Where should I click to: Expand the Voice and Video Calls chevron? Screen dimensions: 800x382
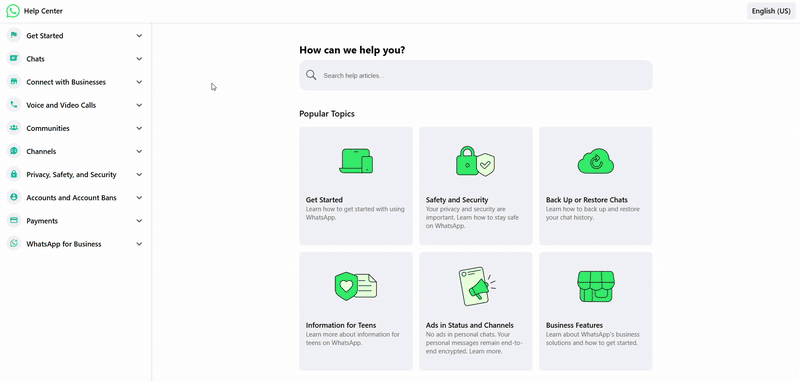tap(139, 105)
